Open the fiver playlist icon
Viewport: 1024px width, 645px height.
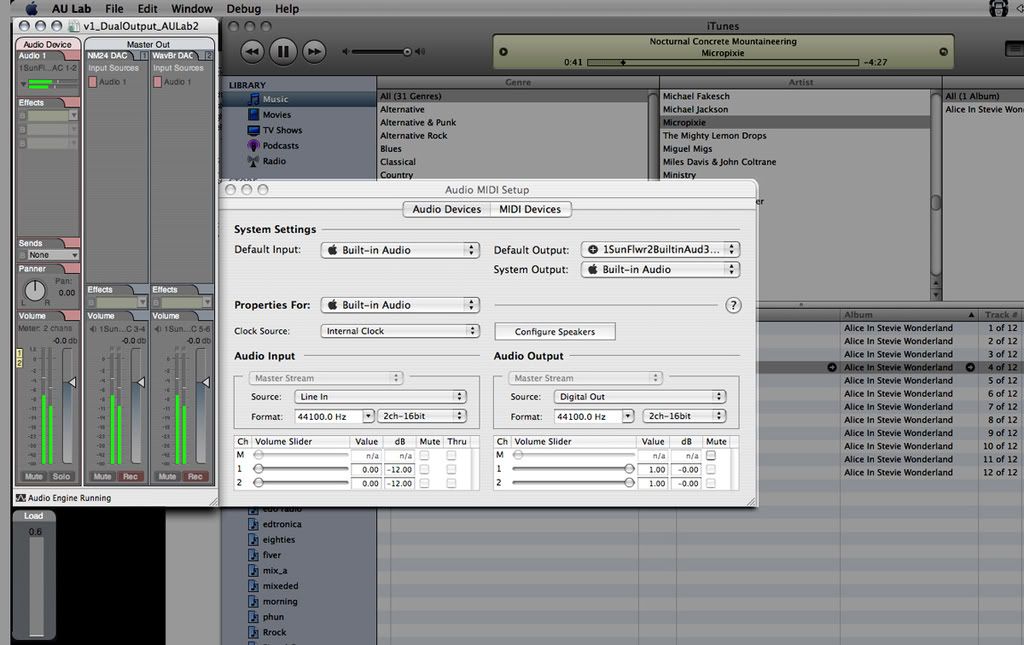pos(253,555)
